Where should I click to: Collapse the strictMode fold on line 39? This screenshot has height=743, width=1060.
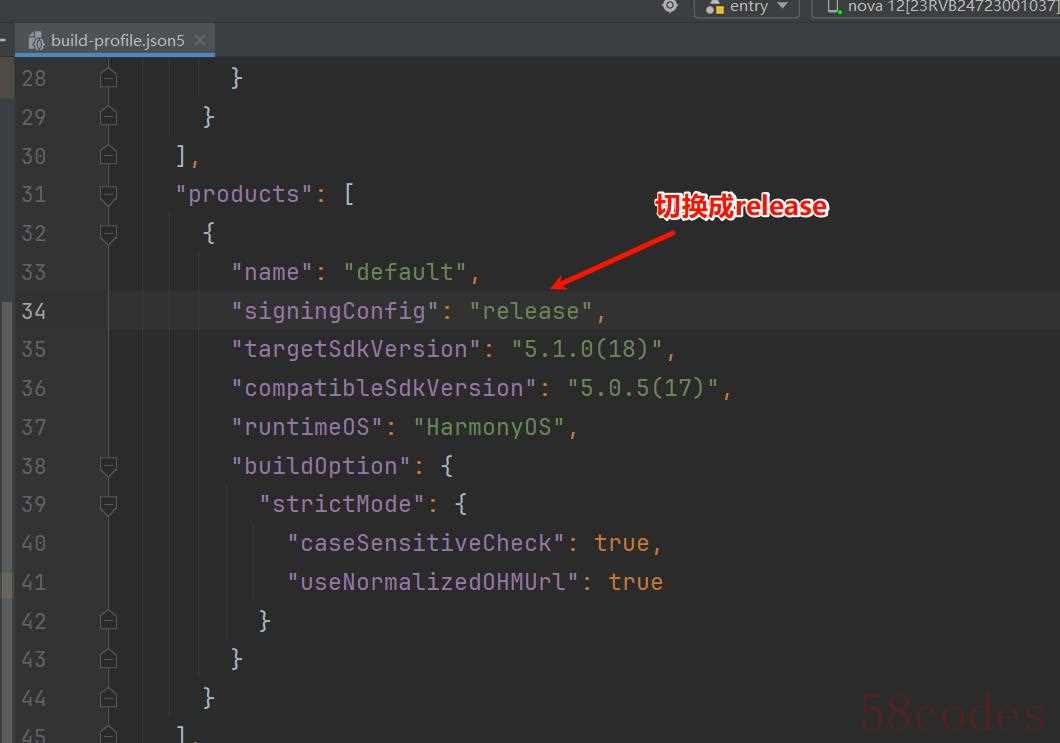(108, 505)
